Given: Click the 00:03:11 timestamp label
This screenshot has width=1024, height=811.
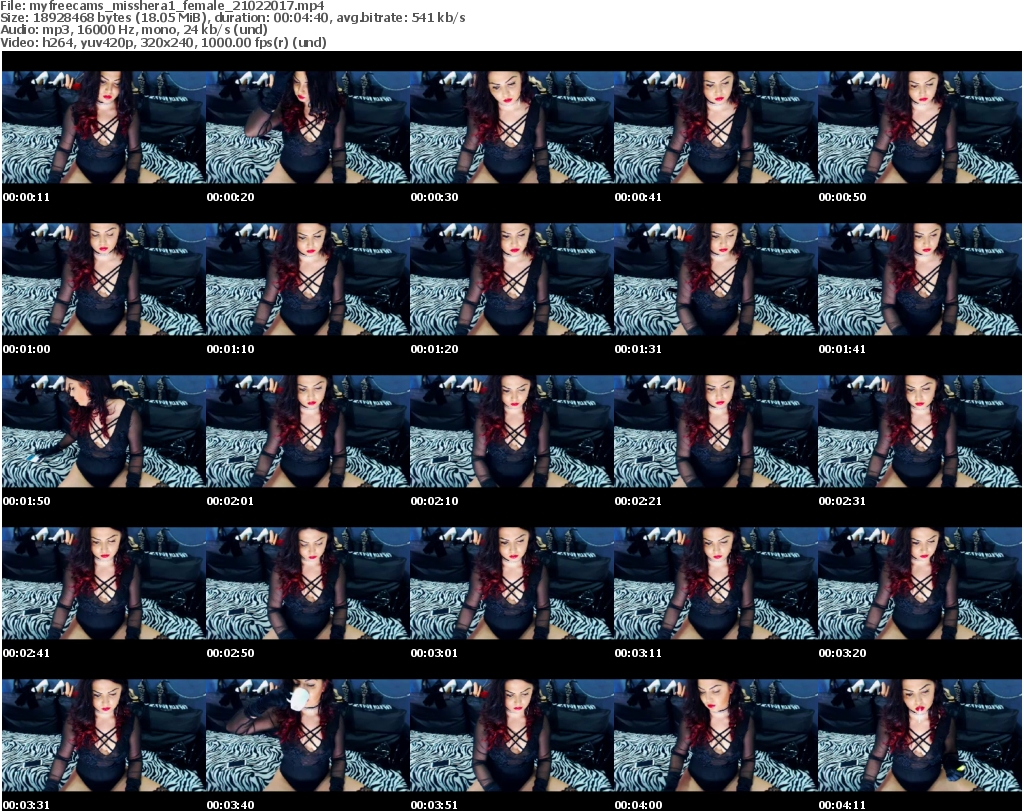Looking at the screenshot, I should [x=638, y=653].
